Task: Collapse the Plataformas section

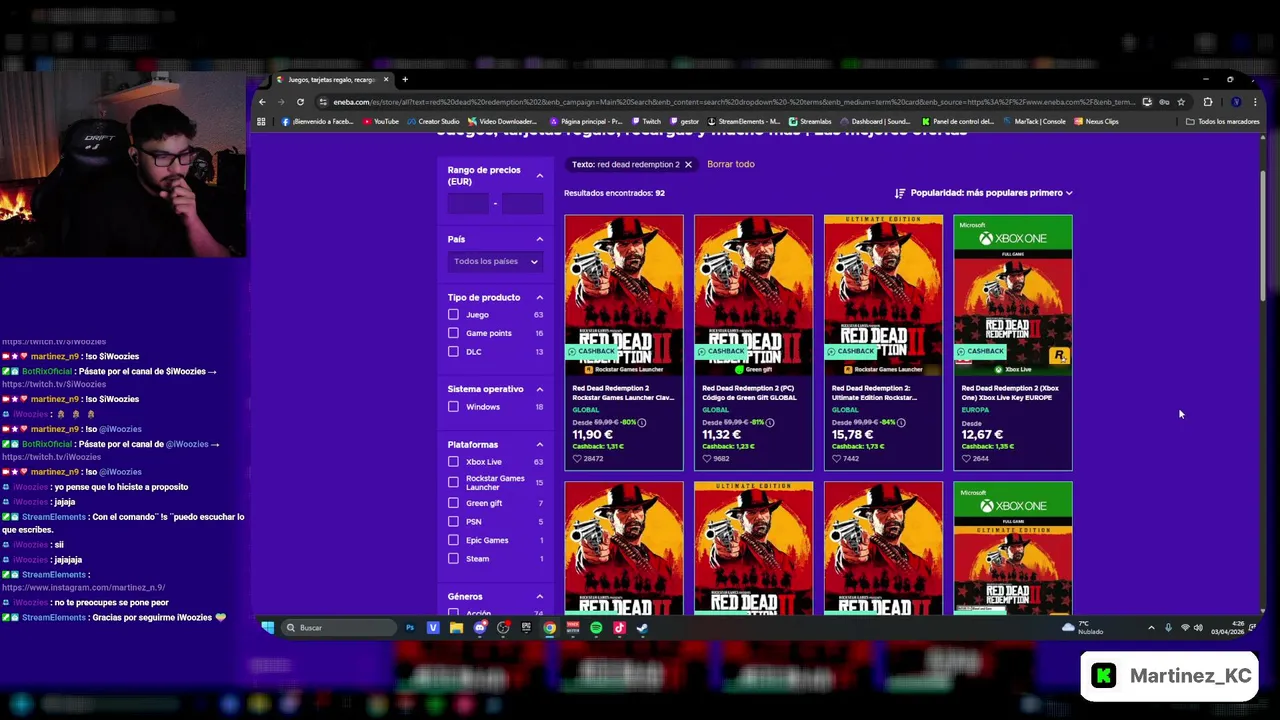Action: coord(540,445)
